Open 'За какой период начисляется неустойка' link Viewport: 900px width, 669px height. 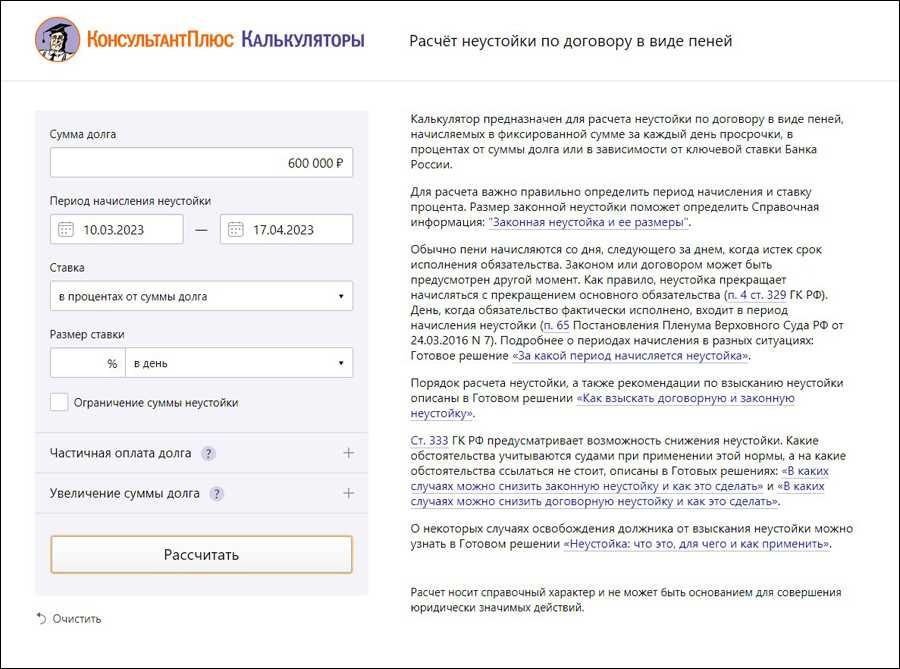(629, 355)
